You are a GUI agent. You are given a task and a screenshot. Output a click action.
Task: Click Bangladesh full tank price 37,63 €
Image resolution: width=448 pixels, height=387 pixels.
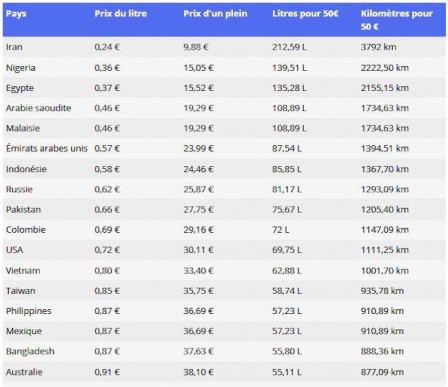click(x=198, y=351)
